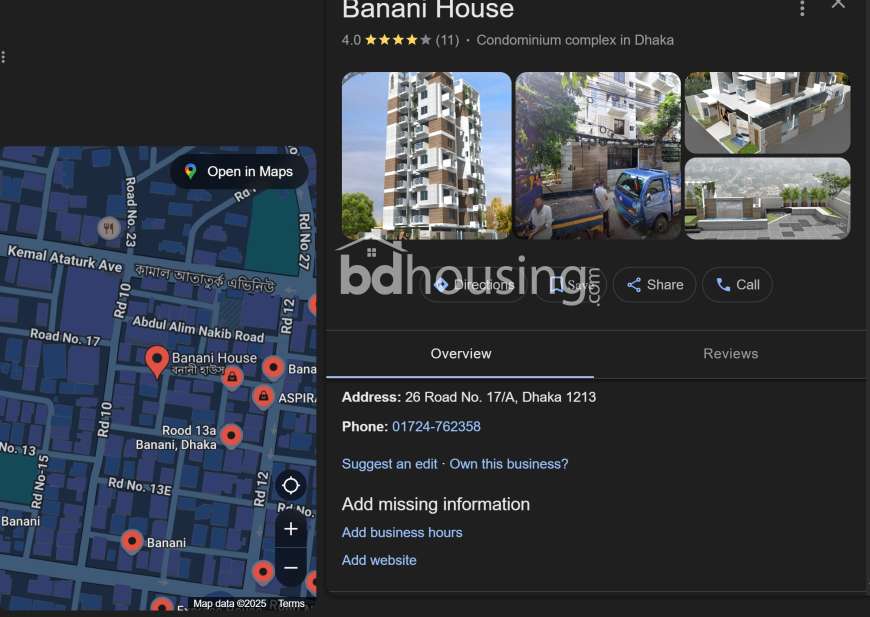The width and height of the screenshot is (870, 617).
Task: Center map with the my-location target icon
Action: click(291, 485)
